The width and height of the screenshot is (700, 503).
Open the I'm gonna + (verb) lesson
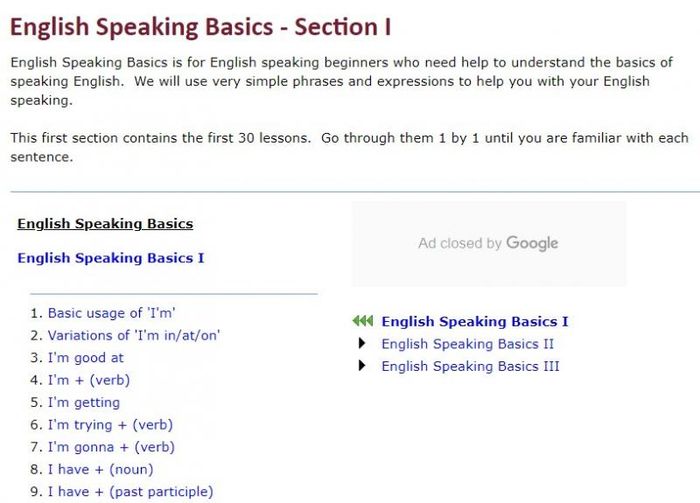[111, 447]
